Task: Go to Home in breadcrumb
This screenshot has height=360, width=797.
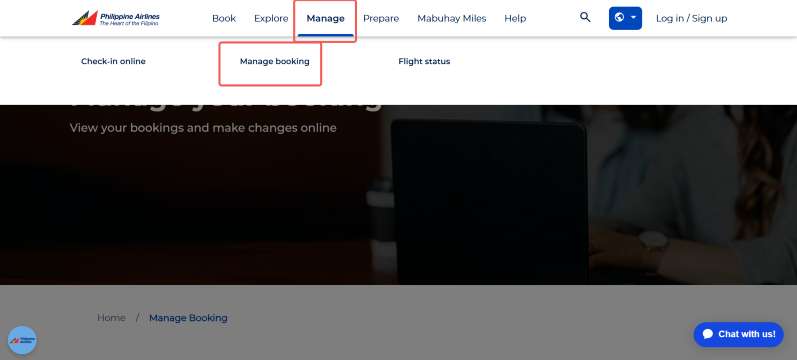Action: click(111, 318)
